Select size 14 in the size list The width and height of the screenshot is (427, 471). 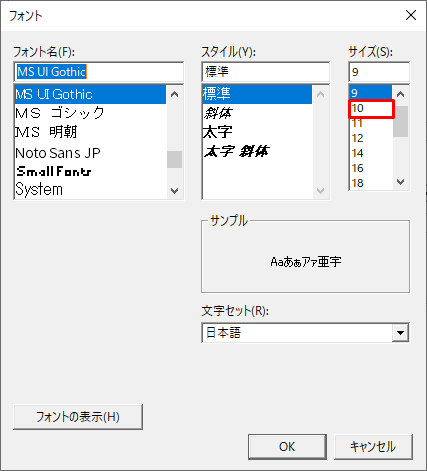click(x=371, y=153)
